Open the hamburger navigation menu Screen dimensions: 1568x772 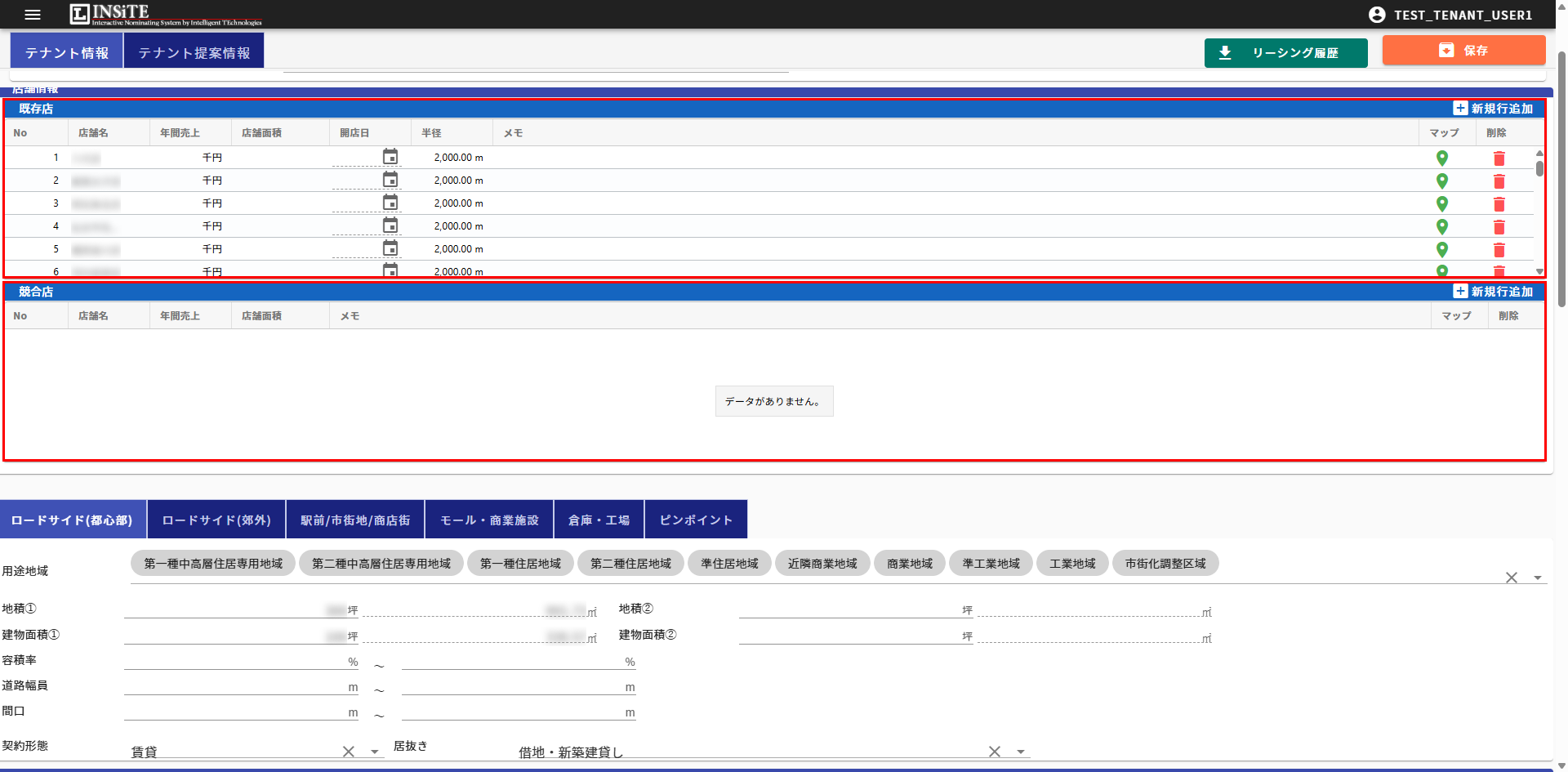[x=33, y=15]
